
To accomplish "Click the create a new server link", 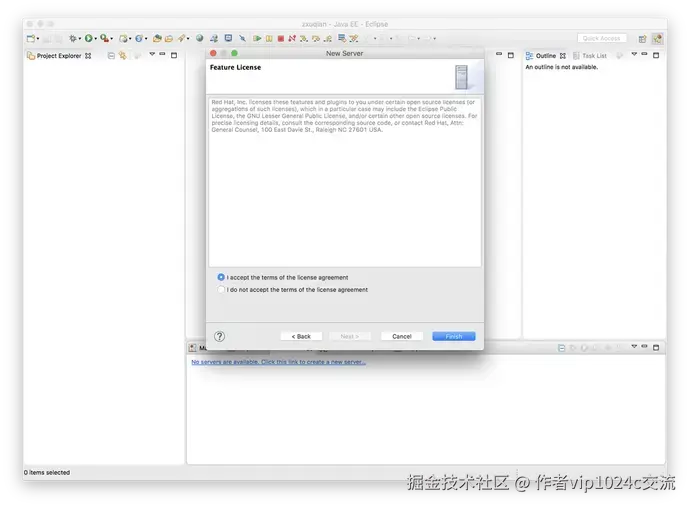I will point(279,362).
